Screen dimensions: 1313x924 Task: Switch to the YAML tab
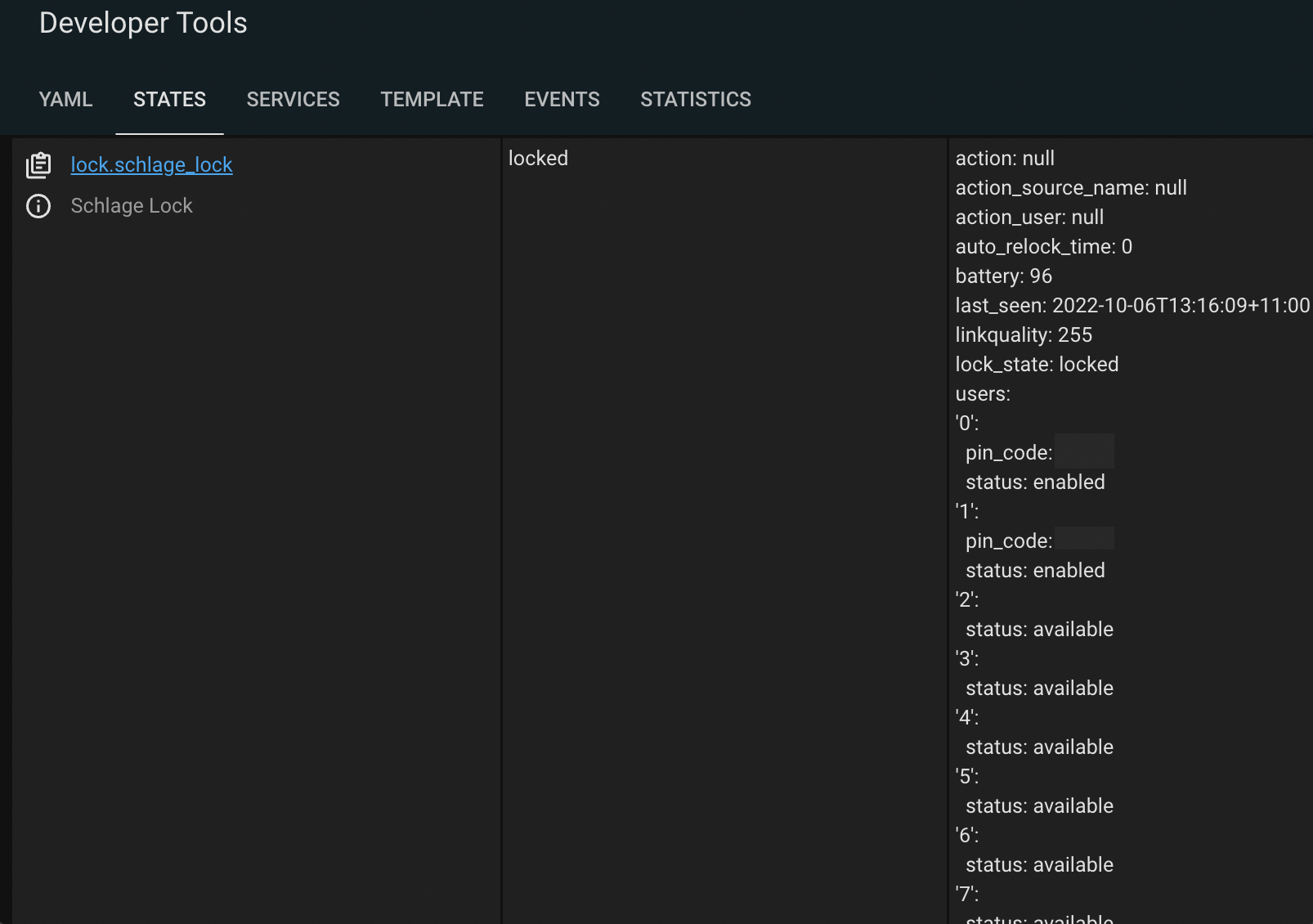point(65,99)
